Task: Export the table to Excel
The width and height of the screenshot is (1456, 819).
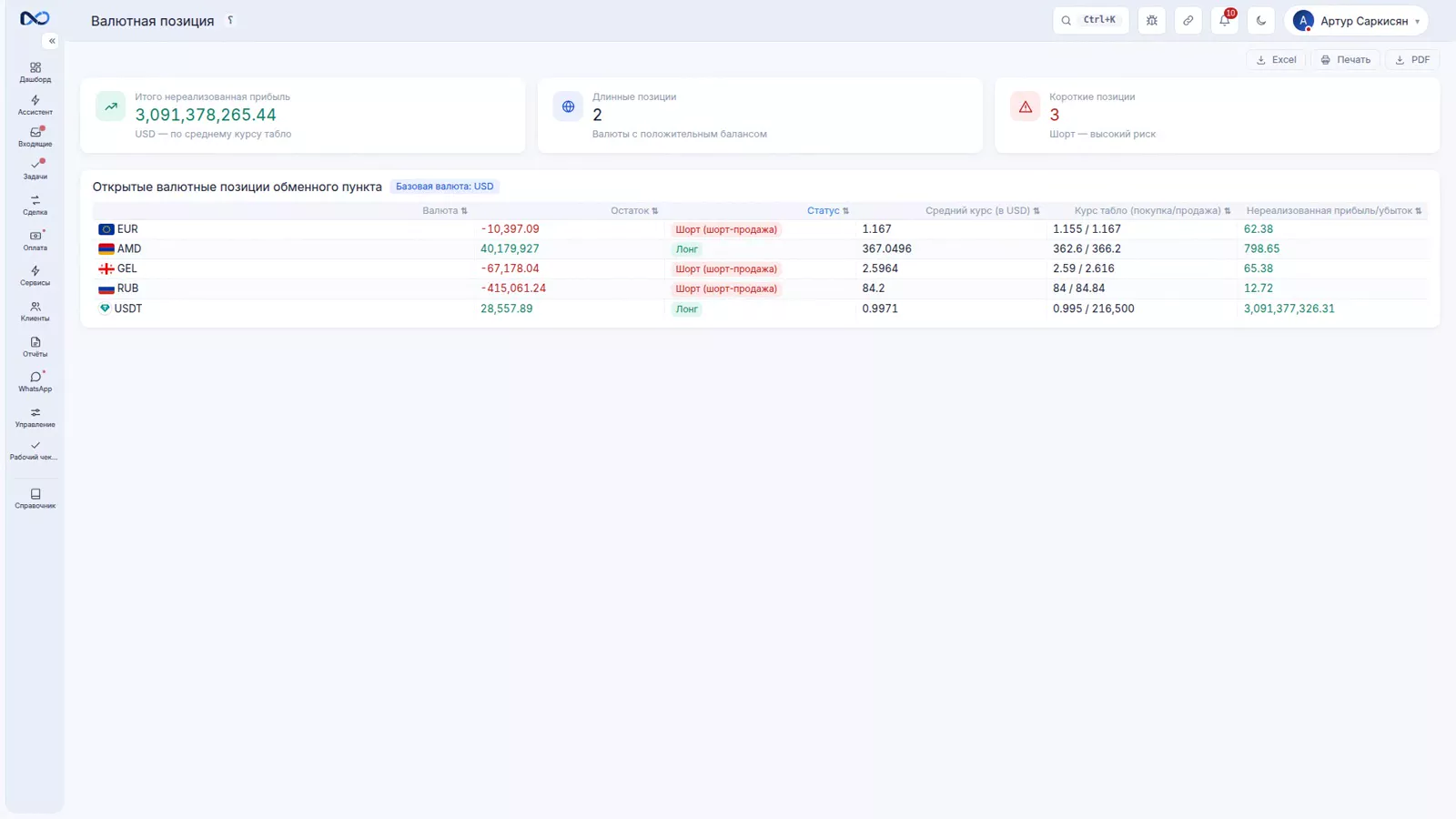Action: pyautogui.click(x=1276, y=59)
